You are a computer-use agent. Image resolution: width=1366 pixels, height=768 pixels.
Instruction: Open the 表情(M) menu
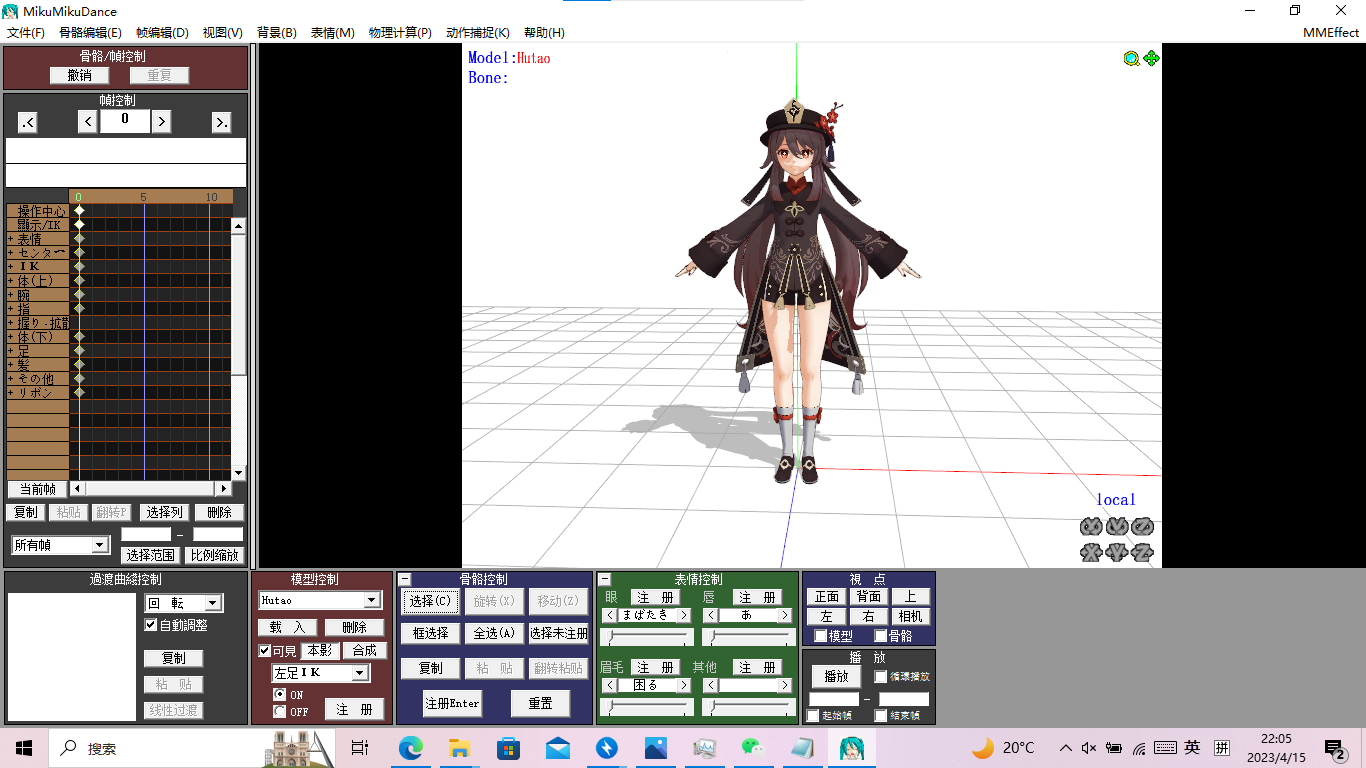(x=332, y=33)
